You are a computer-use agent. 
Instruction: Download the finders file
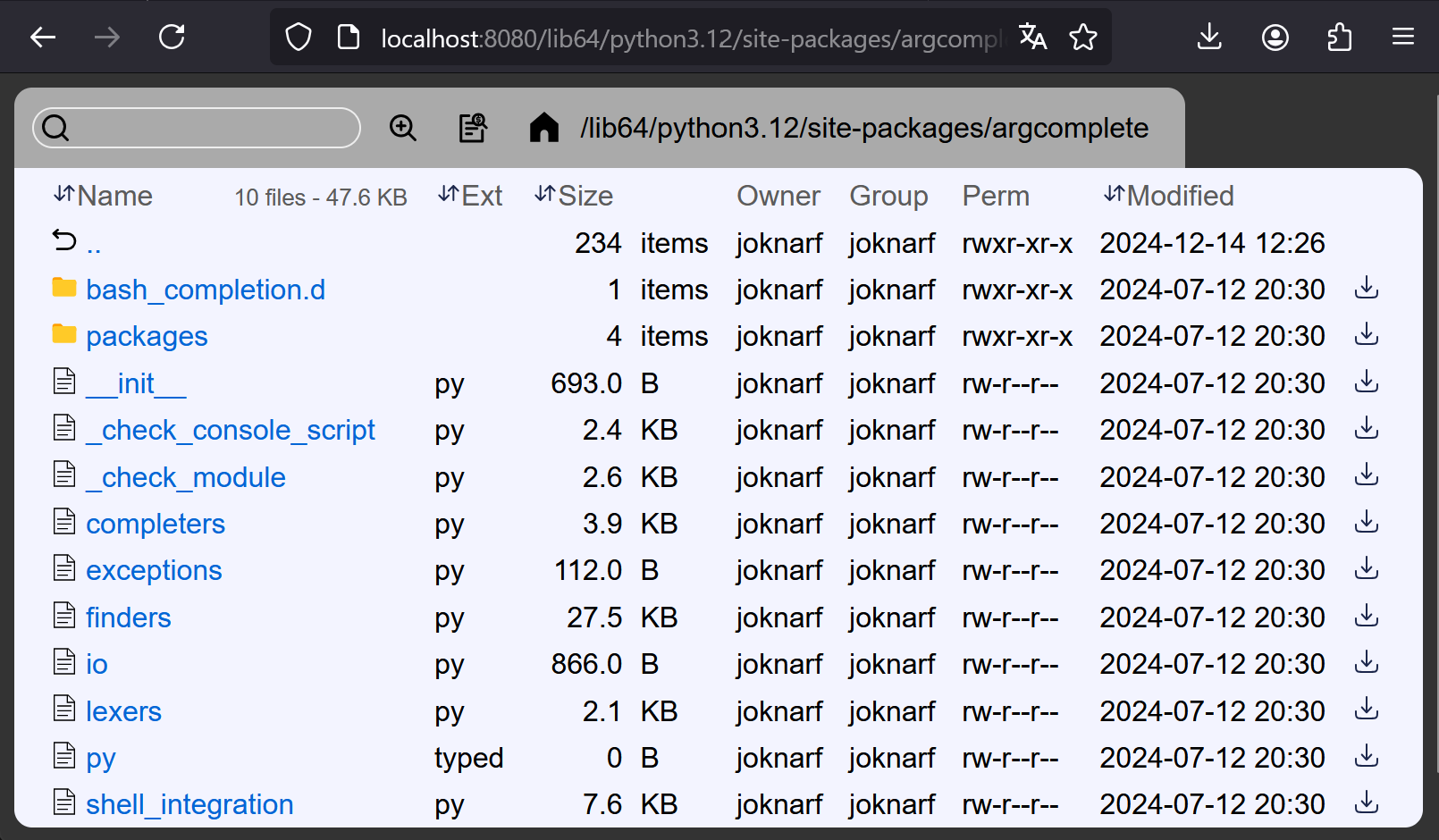pos(1367,617)
